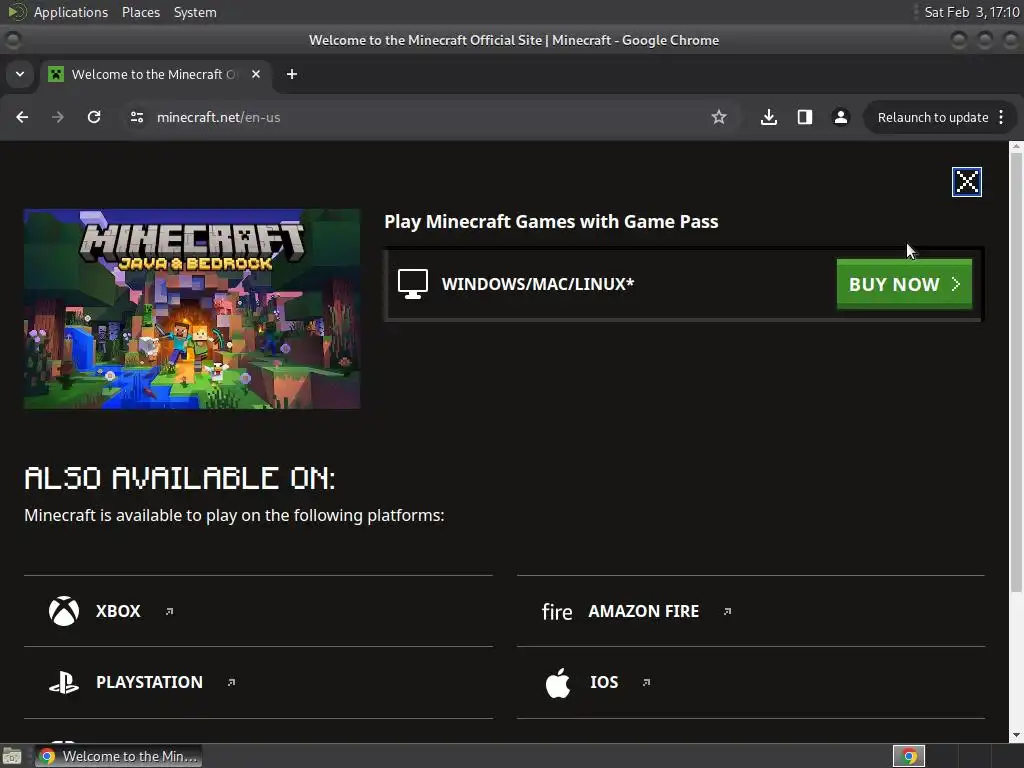Click Relaunch to update button
This screenshot has height=768, width=1024.
coord(933,118)
